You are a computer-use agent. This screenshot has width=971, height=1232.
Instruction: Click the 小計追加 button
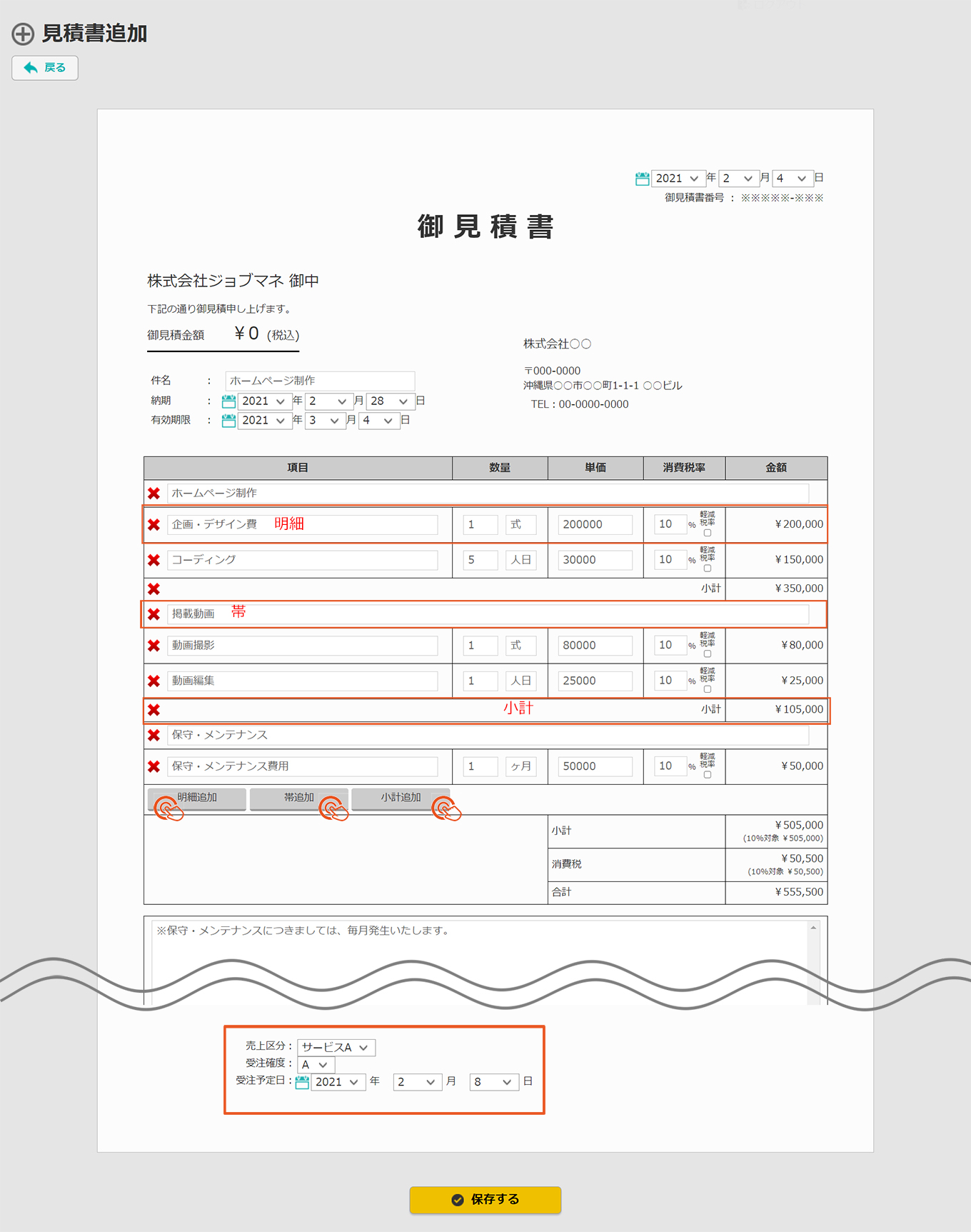[401, 798]
